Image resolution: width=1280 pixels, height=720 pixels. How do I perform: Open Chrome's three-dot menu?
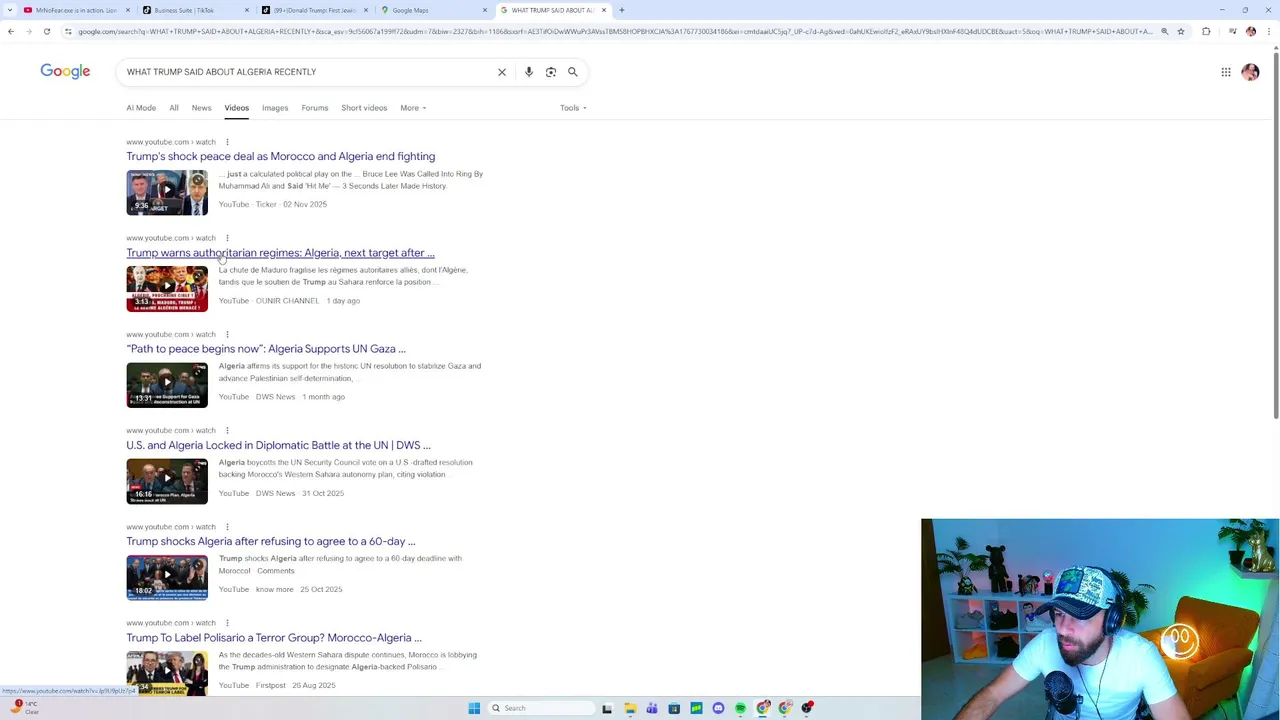point(1270,31)
